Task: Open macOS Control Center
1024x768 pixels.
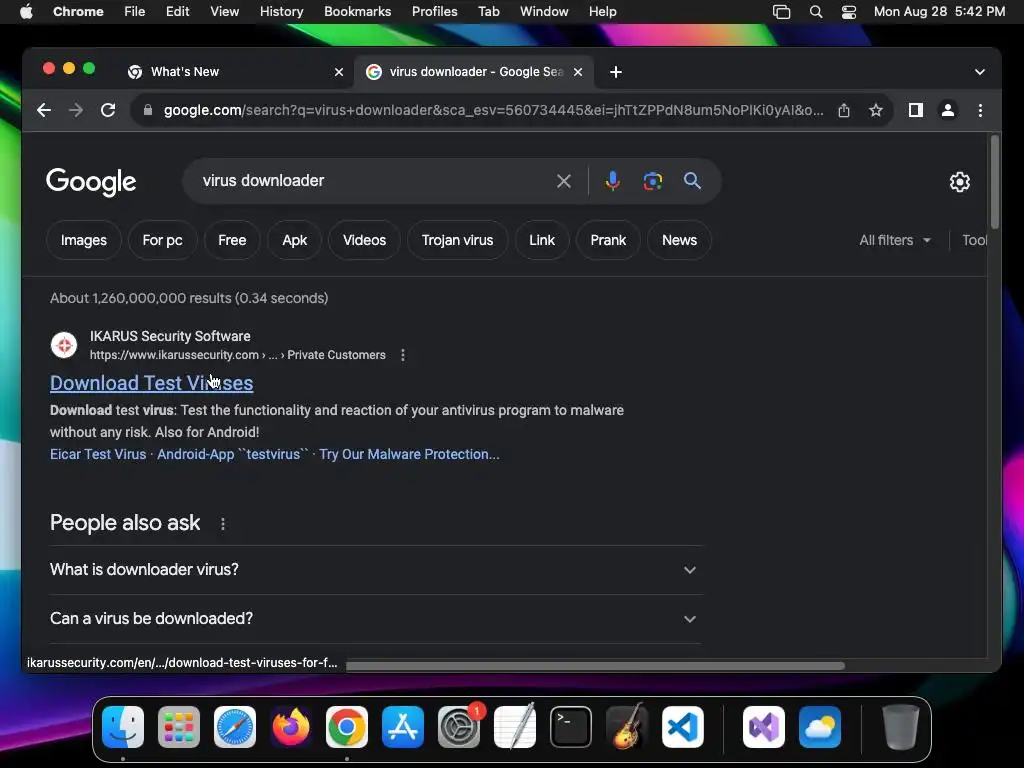Action: click(x=848, y=12)
